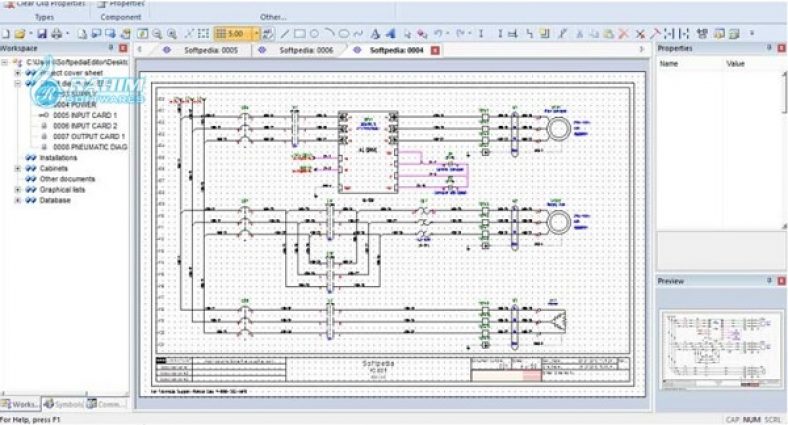The image size is (788, 425).
Task: Open the grid size dropdown arrow
Action: coord(256,34)
